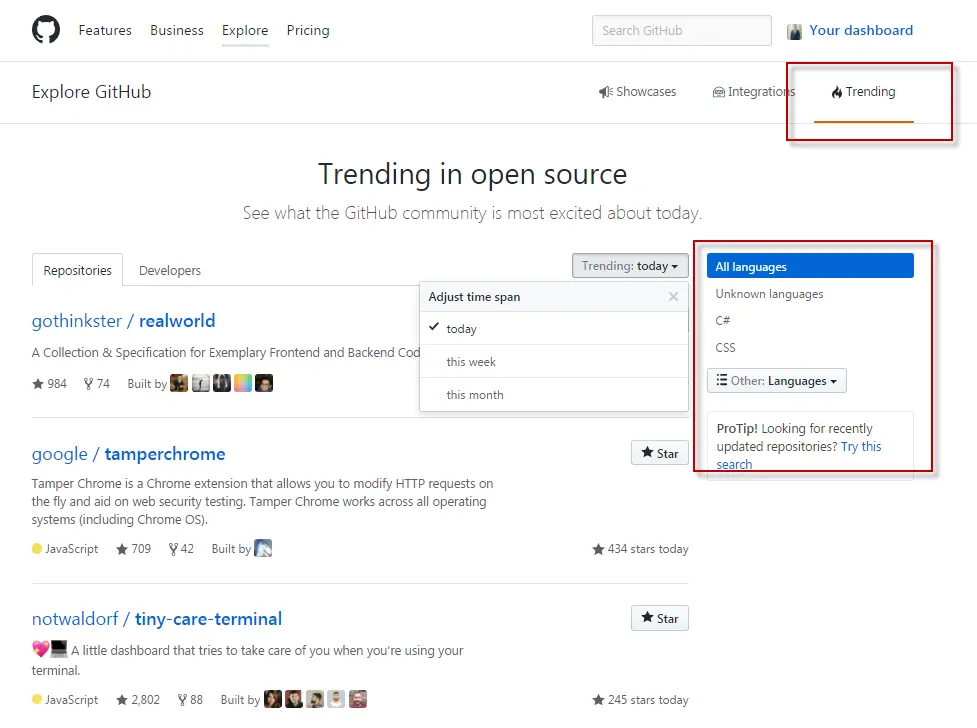The width and height of the screenshot is (977, 728).
Task: View tamperchrome stargazers count 709
Action: [133, 548]
